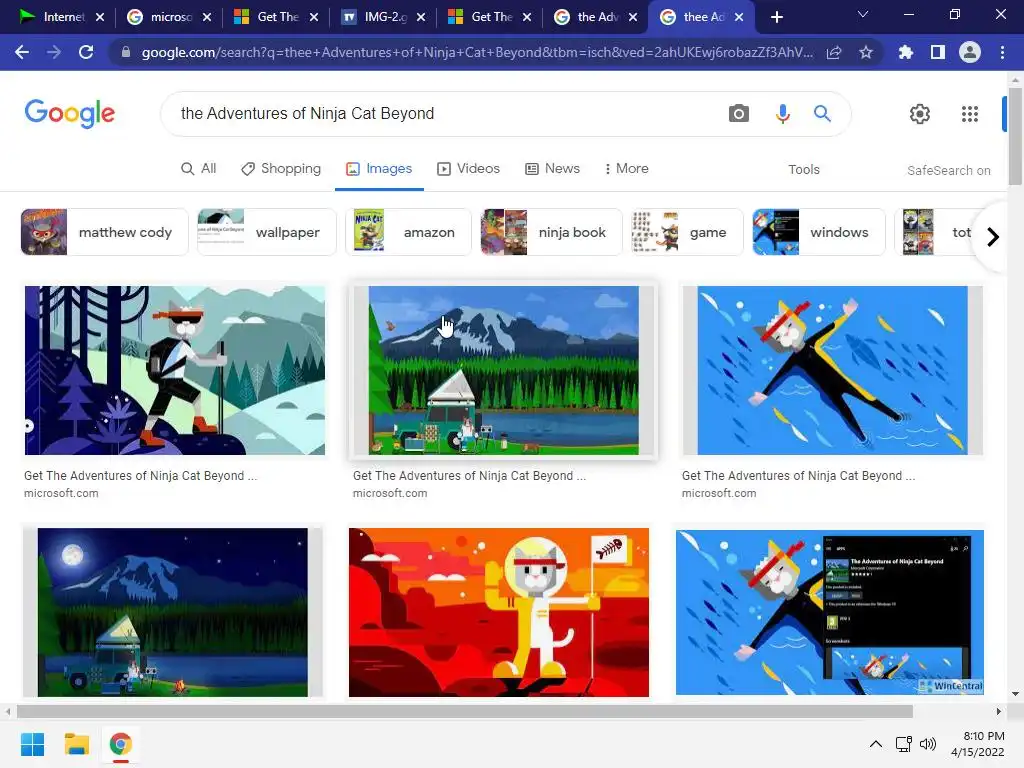Click the network icon in system tray
Viewport: 1024px width, 768px height.
coord(904,744)
